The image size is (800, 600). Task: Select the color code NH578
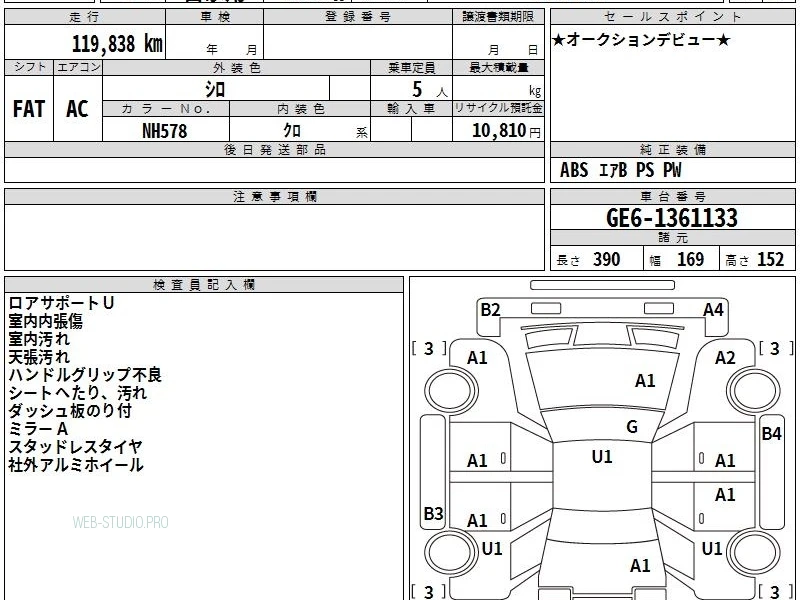pyautogui.click(x=165, y=131)
